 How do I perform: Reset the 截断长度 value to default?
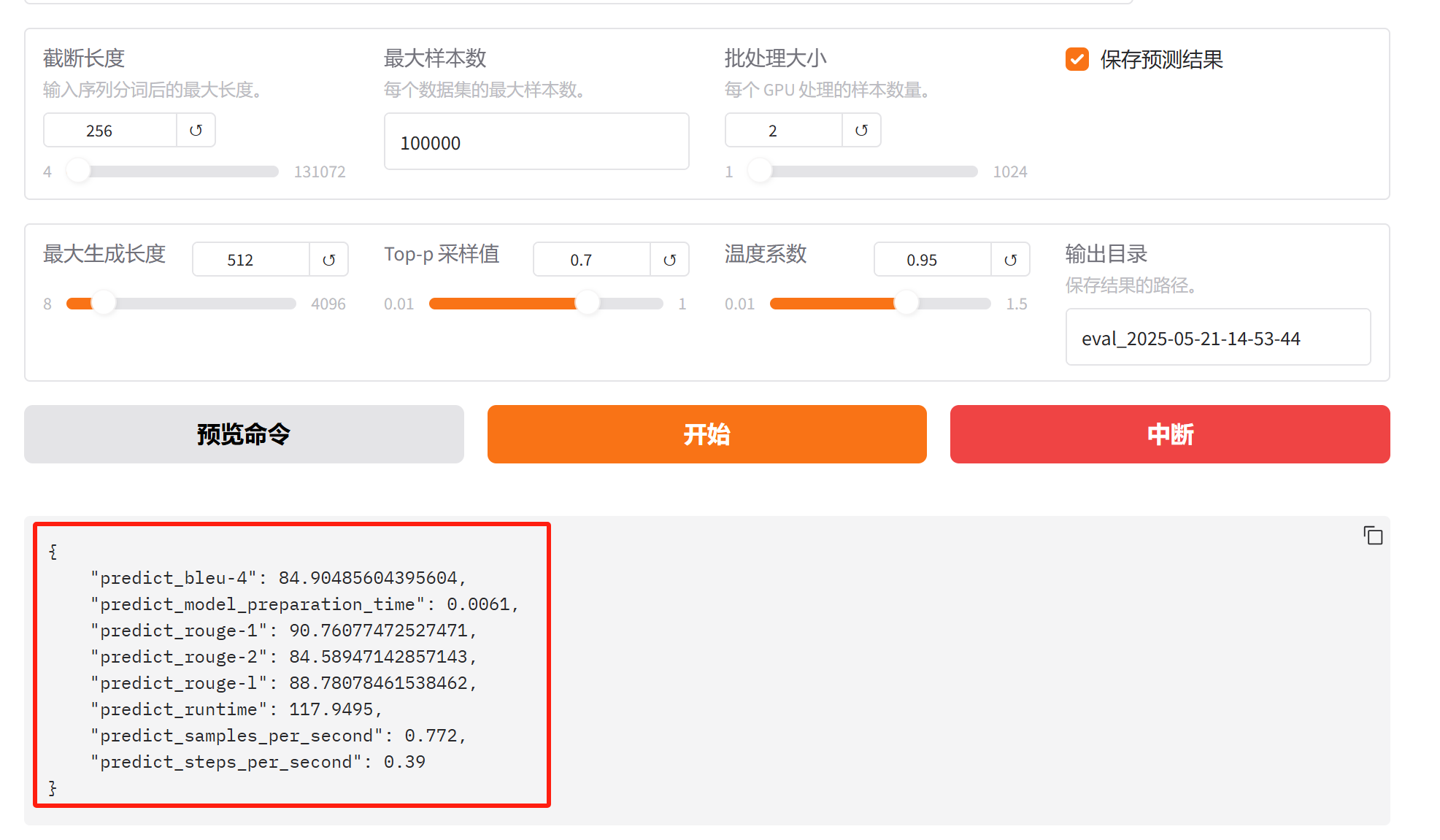tap(196, 130)
